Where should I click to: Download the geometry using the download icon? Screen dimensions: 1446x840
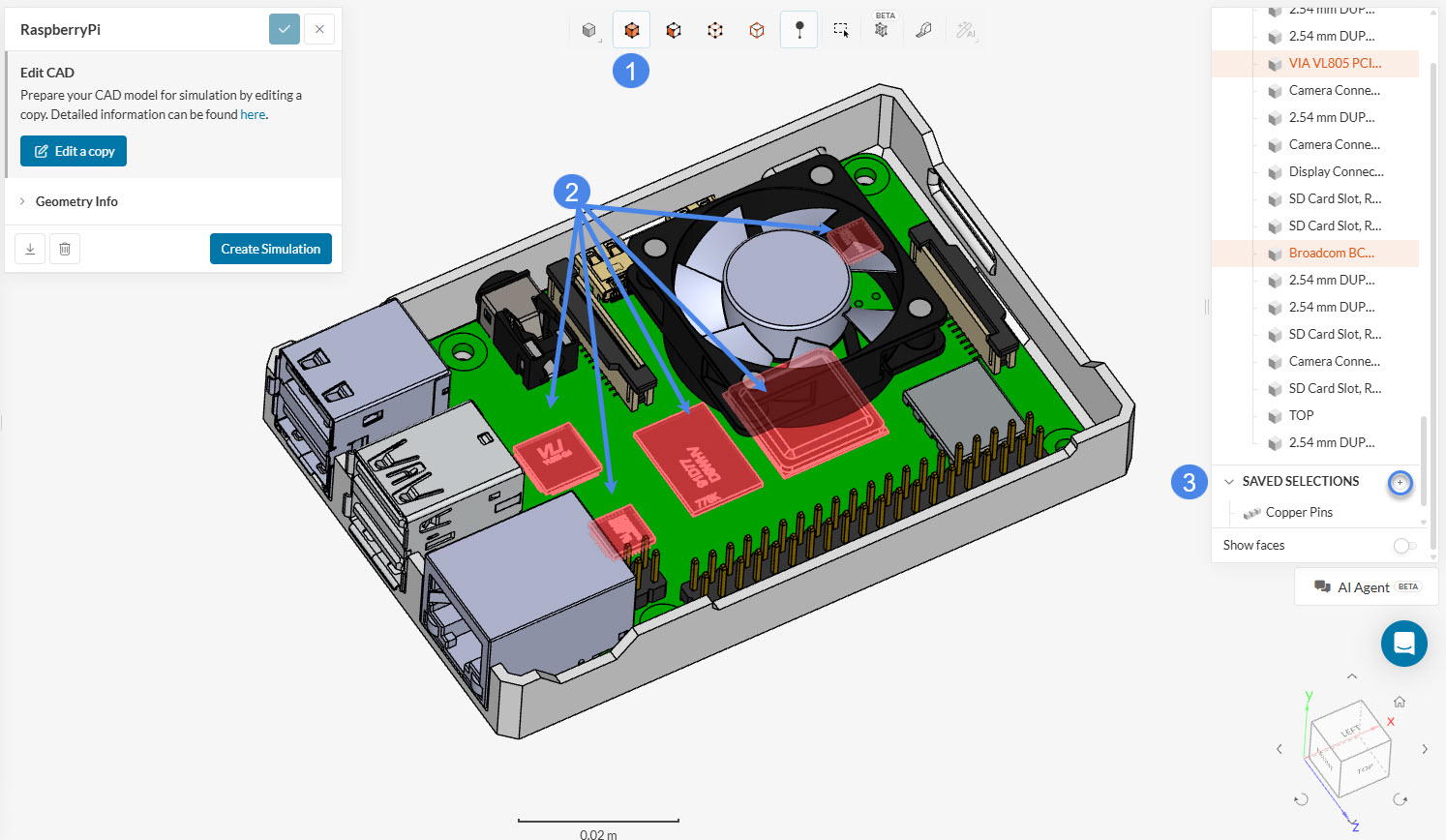tap(30, 249)
